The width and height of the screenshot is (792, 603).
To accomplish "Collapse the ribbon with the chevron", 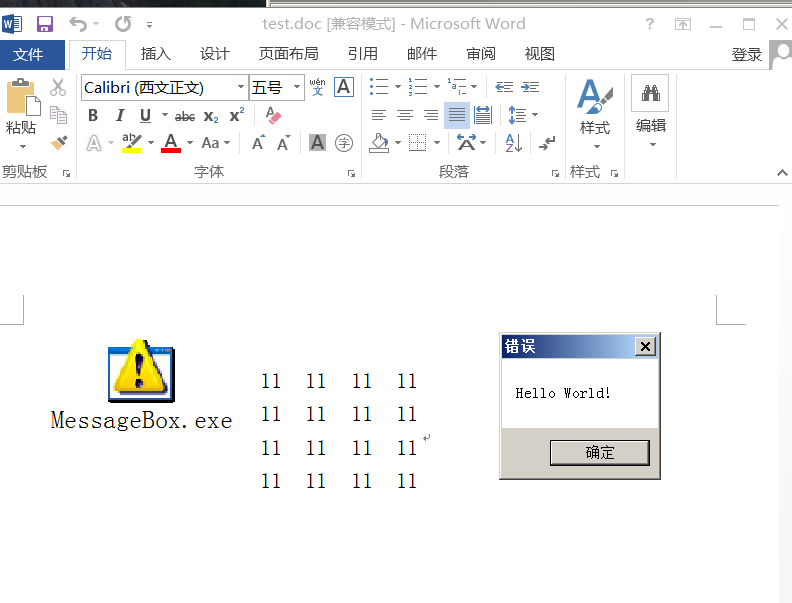I will pos(782,173).
